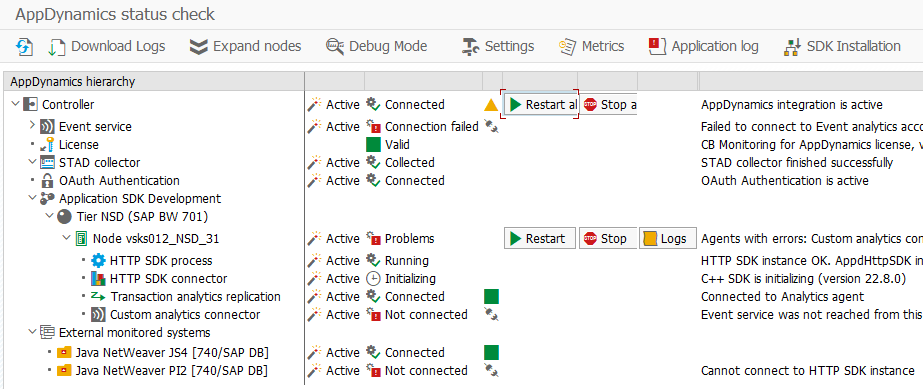
Task: Select Java NetWeaver PI2 monitored system
Action: coord(172,371)
